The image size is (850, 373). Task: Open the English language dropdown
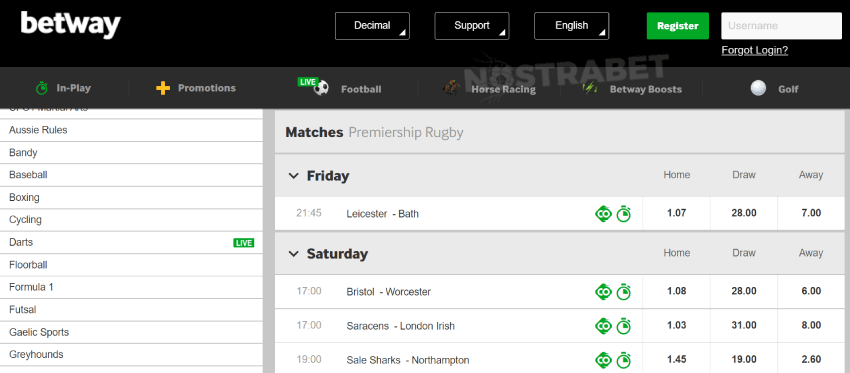click(571, 26)
